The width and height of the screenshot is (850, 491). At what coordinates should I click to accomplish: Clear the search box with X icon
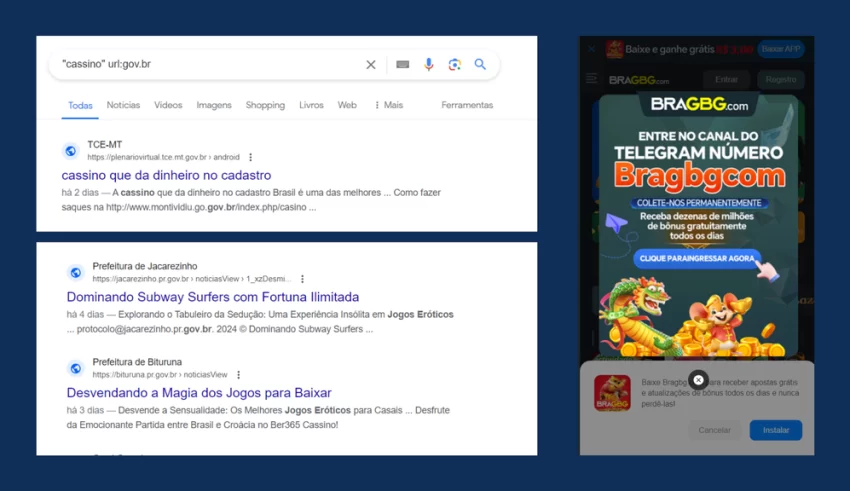click(x=371, y=64)
